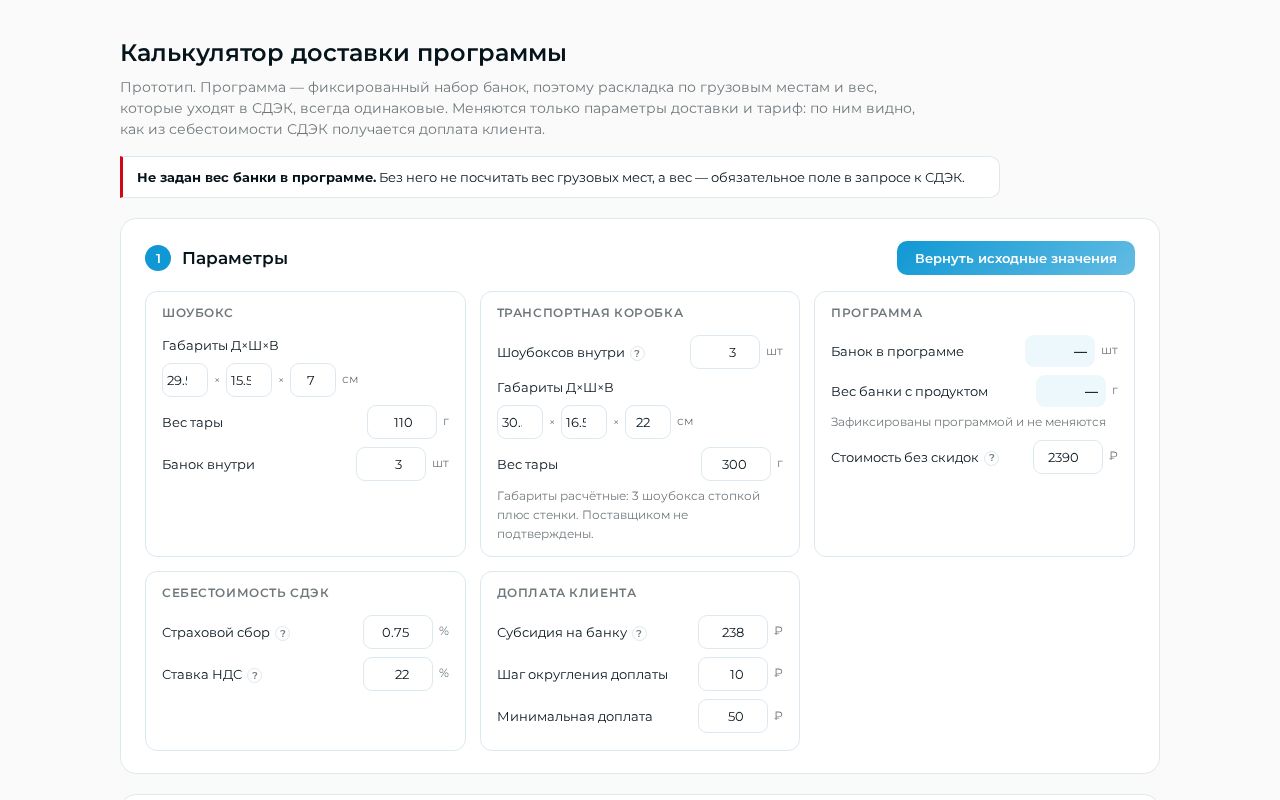The image size is (1280, 800).
Task: Click the ПРОГРАММА card heading
Action: coord(877,313)
